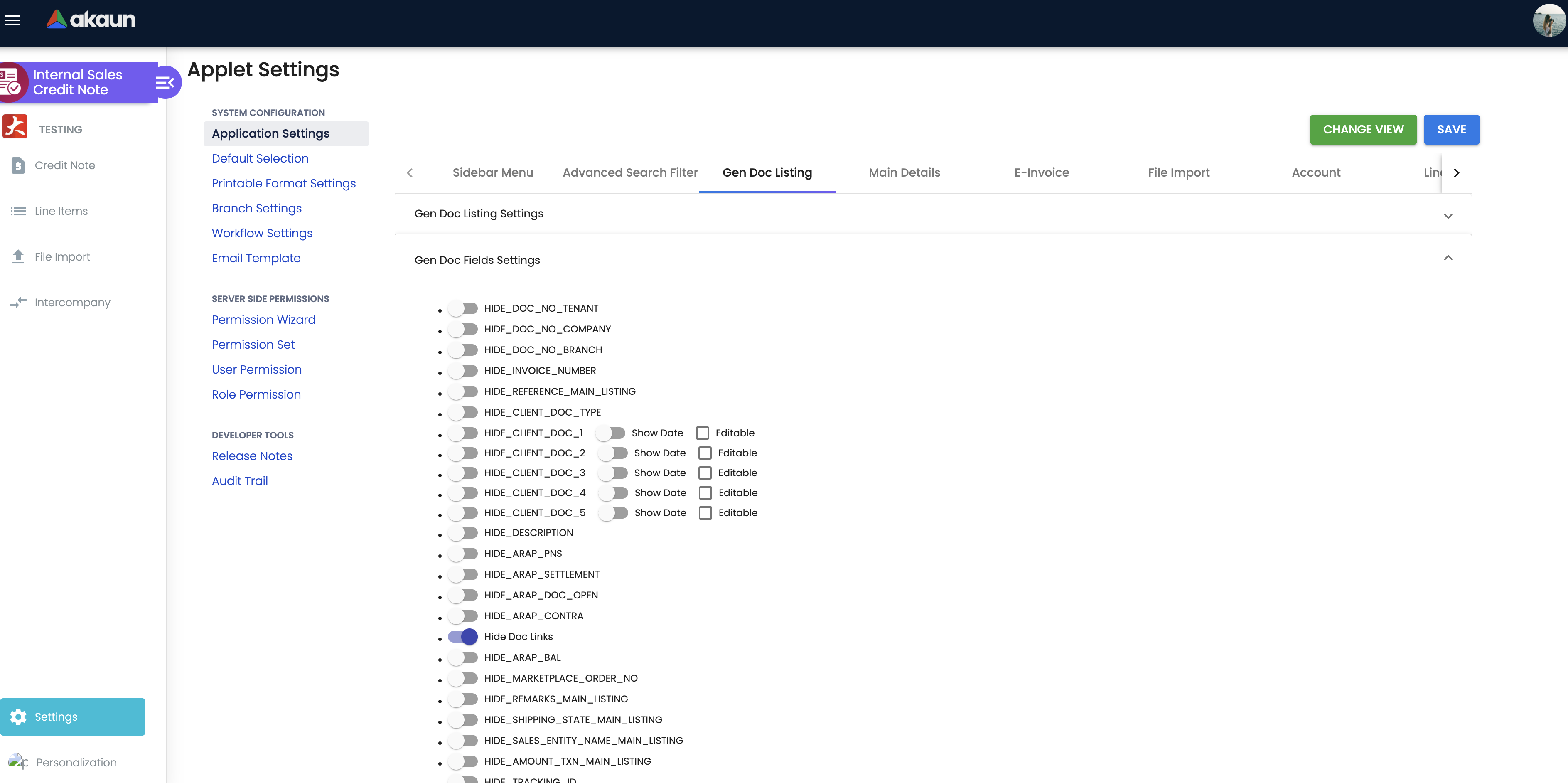The width and height of the screenshot is (1568, 783).
Task: Click the Credit Note document icon
Action: (x=18, y=165)
